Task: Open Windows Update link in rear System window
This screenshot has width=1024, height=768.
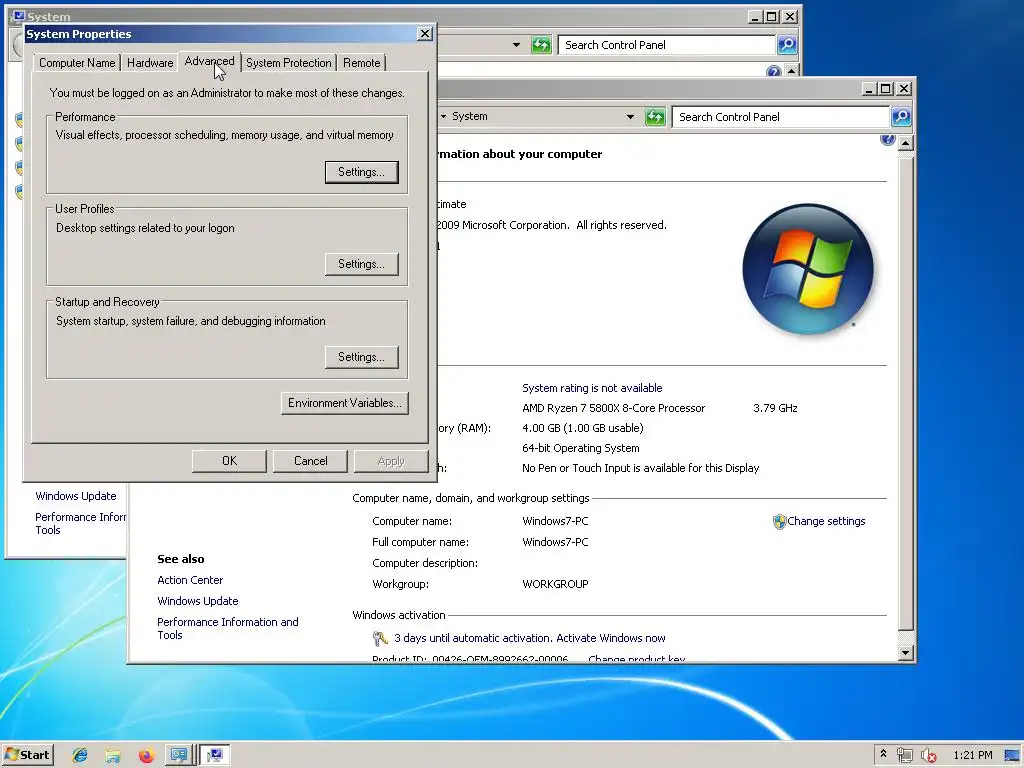Action: click(x=76, y=496)
